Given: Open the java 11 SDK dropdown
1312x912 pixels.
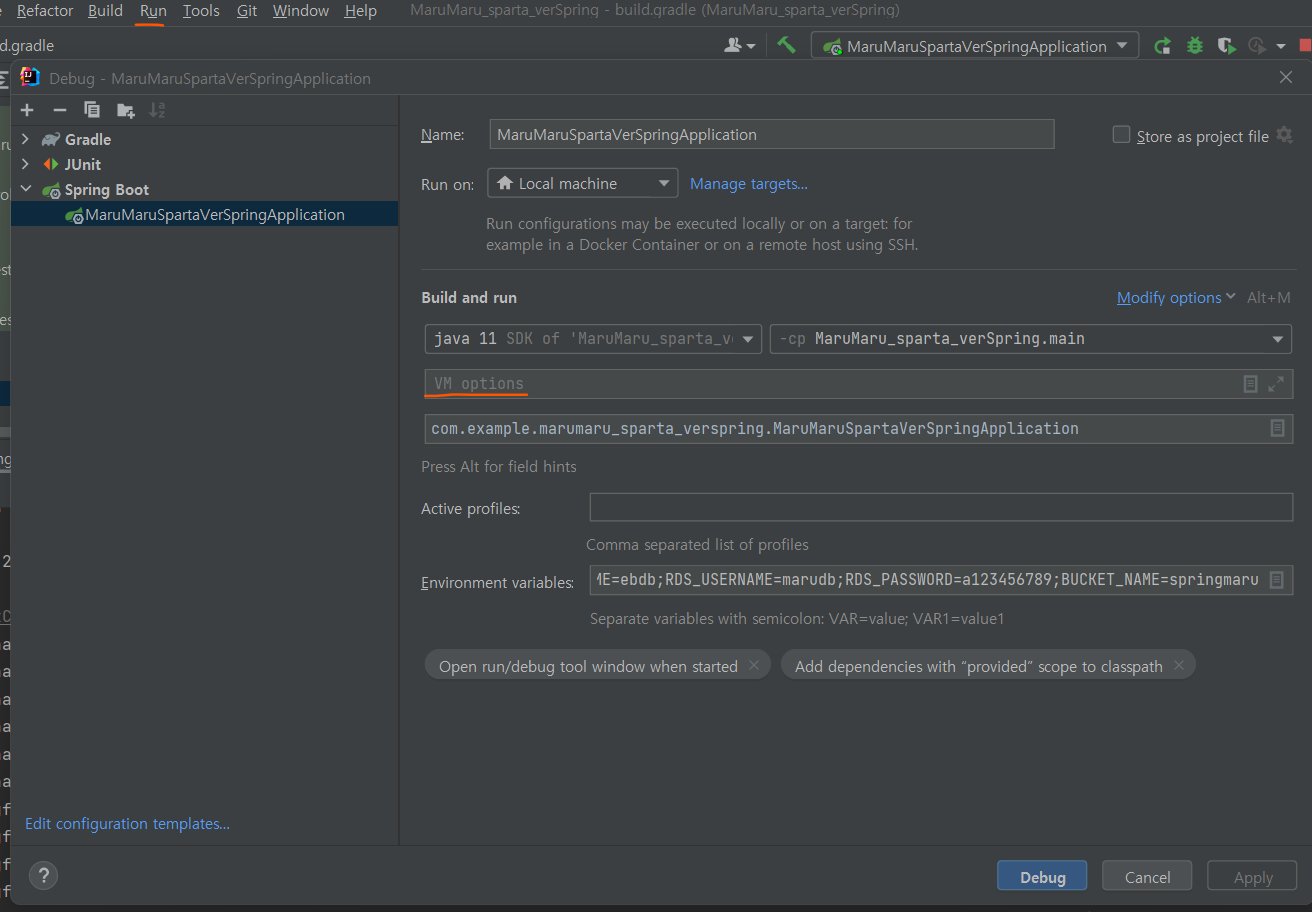Looking at the screenshot, I should click(x=593, y=339).
